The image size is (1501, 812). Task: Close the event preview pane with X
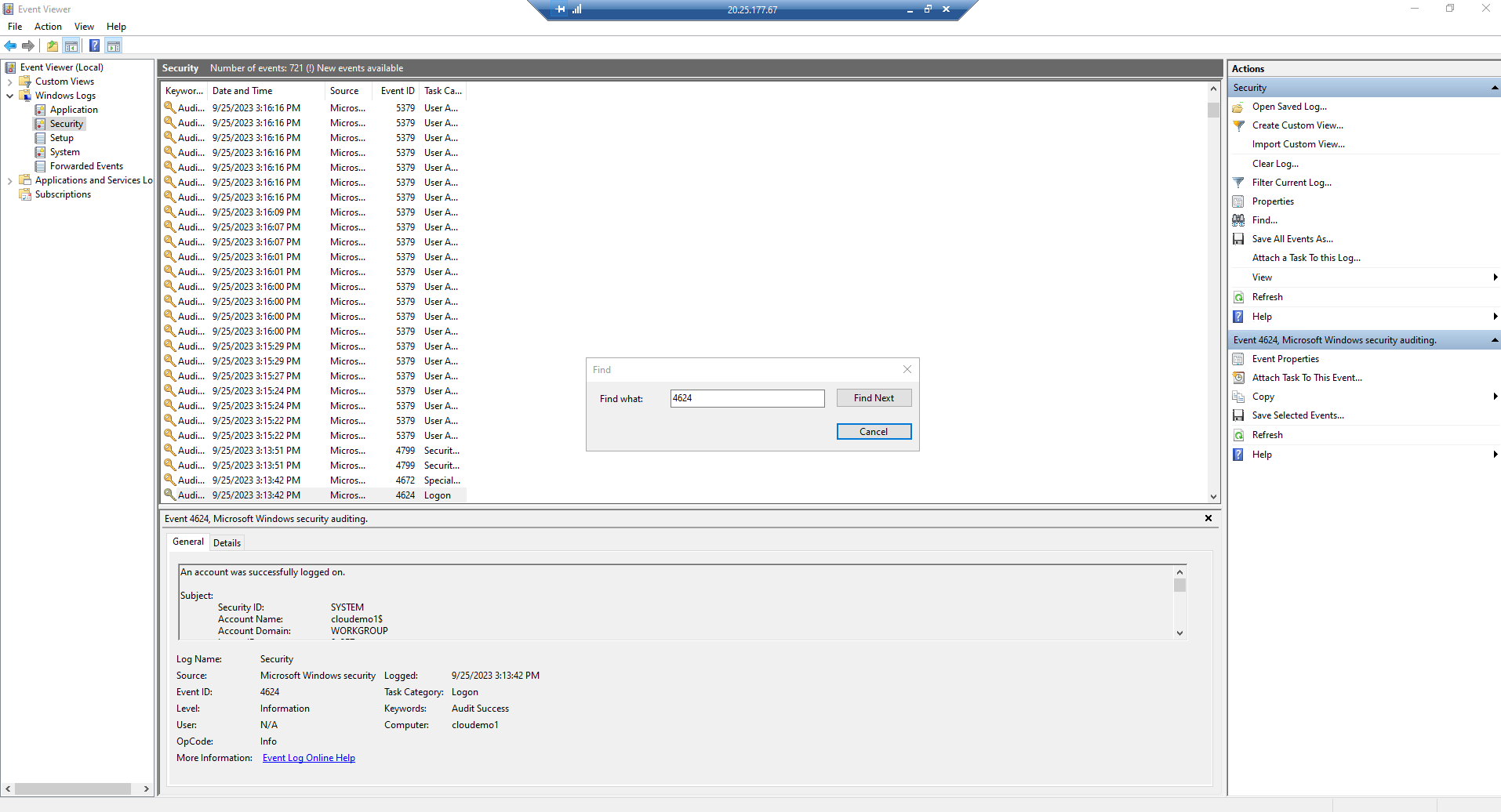[x=1208, y=518]
